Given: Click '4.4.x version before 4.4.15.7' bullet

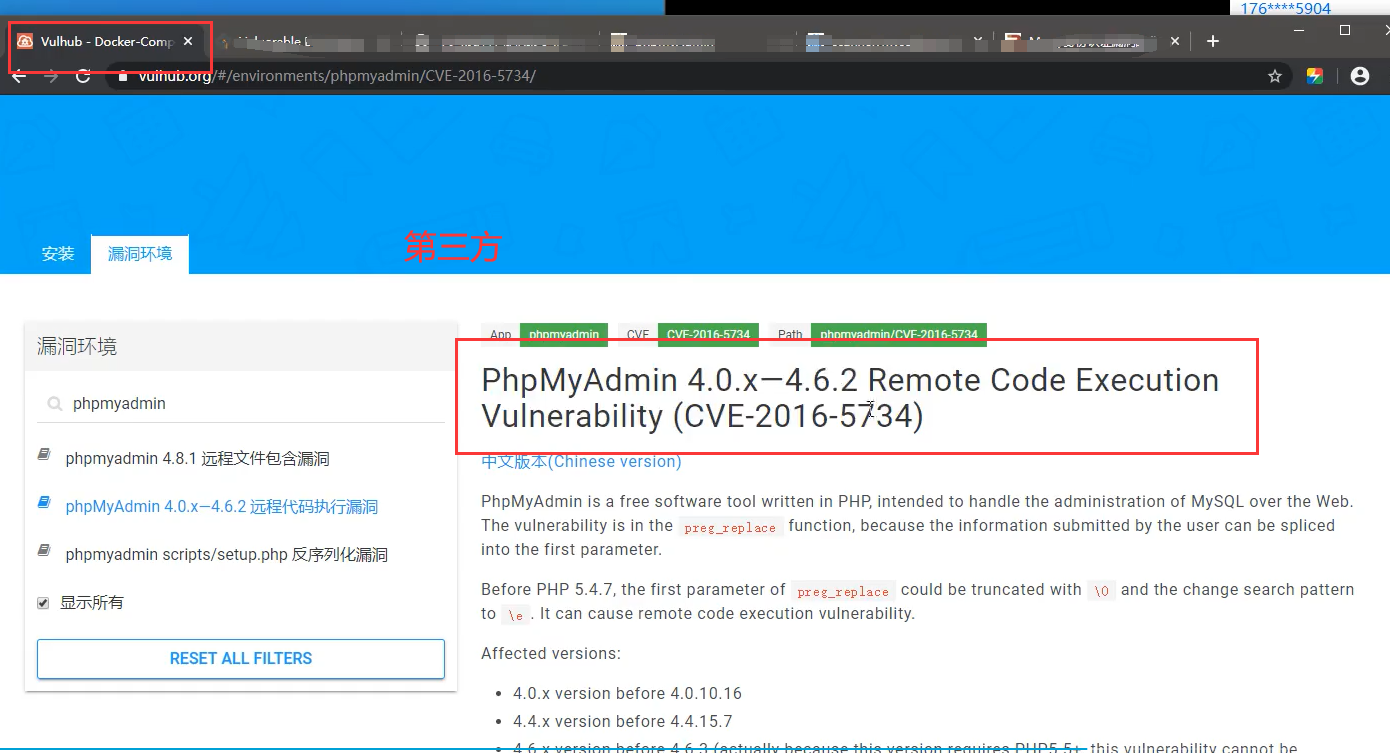Looking at the screenshot, I should (623, 722).
